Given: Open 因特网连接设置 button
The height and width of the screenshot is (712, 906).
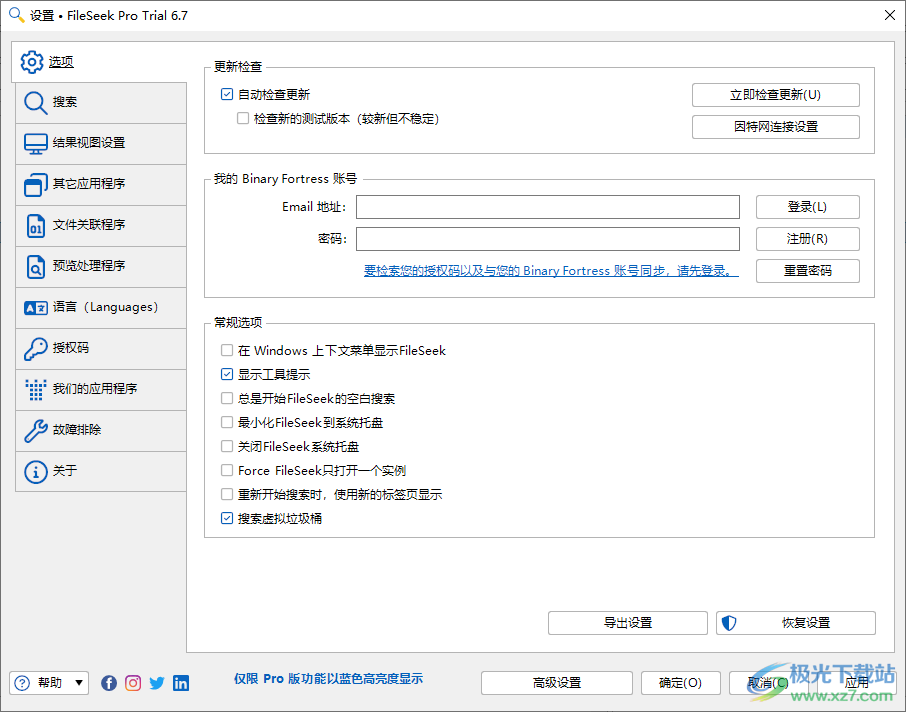Looking at the screenshot, I should pos(775,127).
